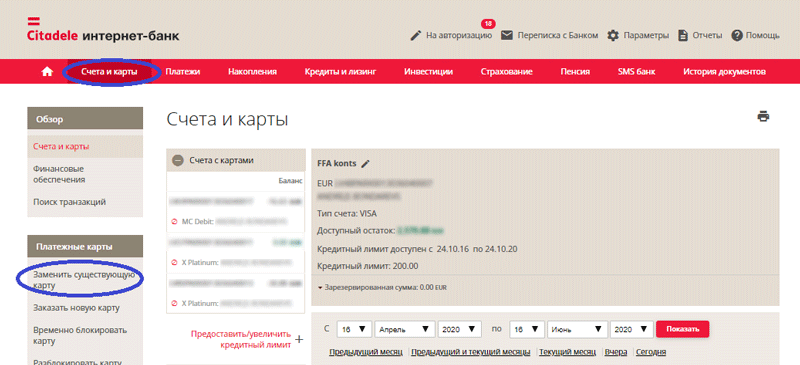Open Счета и карты in sidebar
The image size is (800, 365).
click(x=61, y=147)
